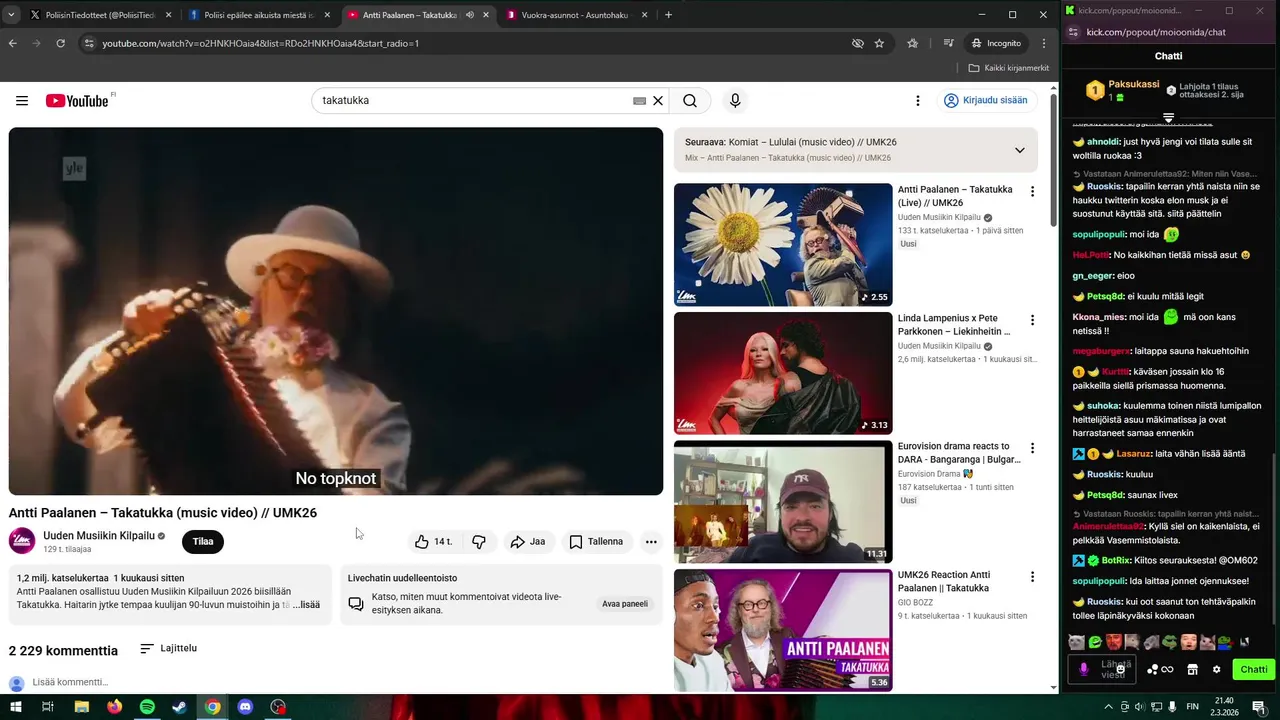Focus the Lisää kommentti field
Screen dimensions: 1280x720
coord(70,682)
